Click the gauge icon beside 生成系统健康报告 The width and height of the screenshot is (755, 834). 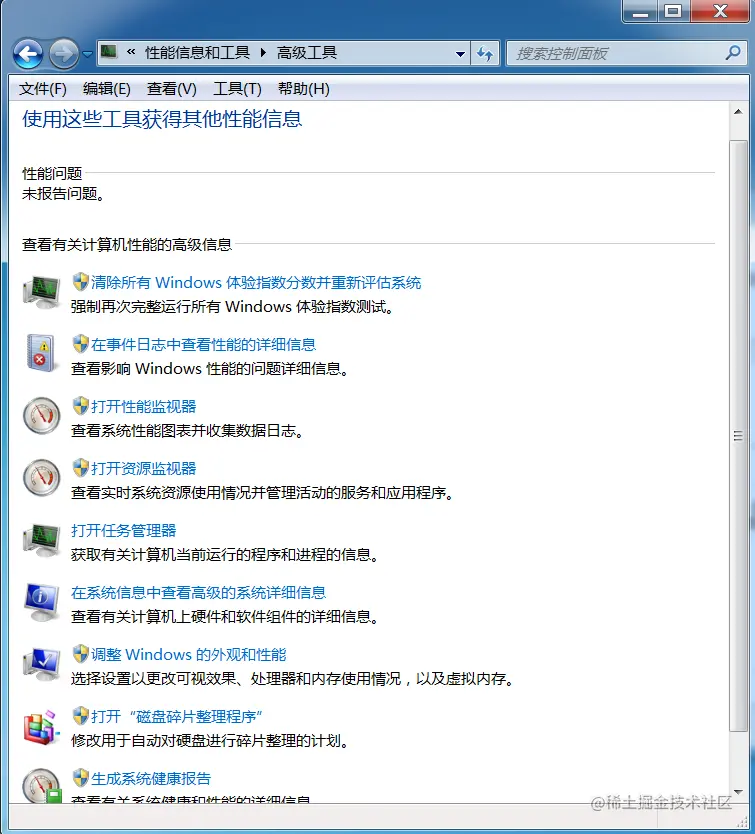(x=42, y=786)
